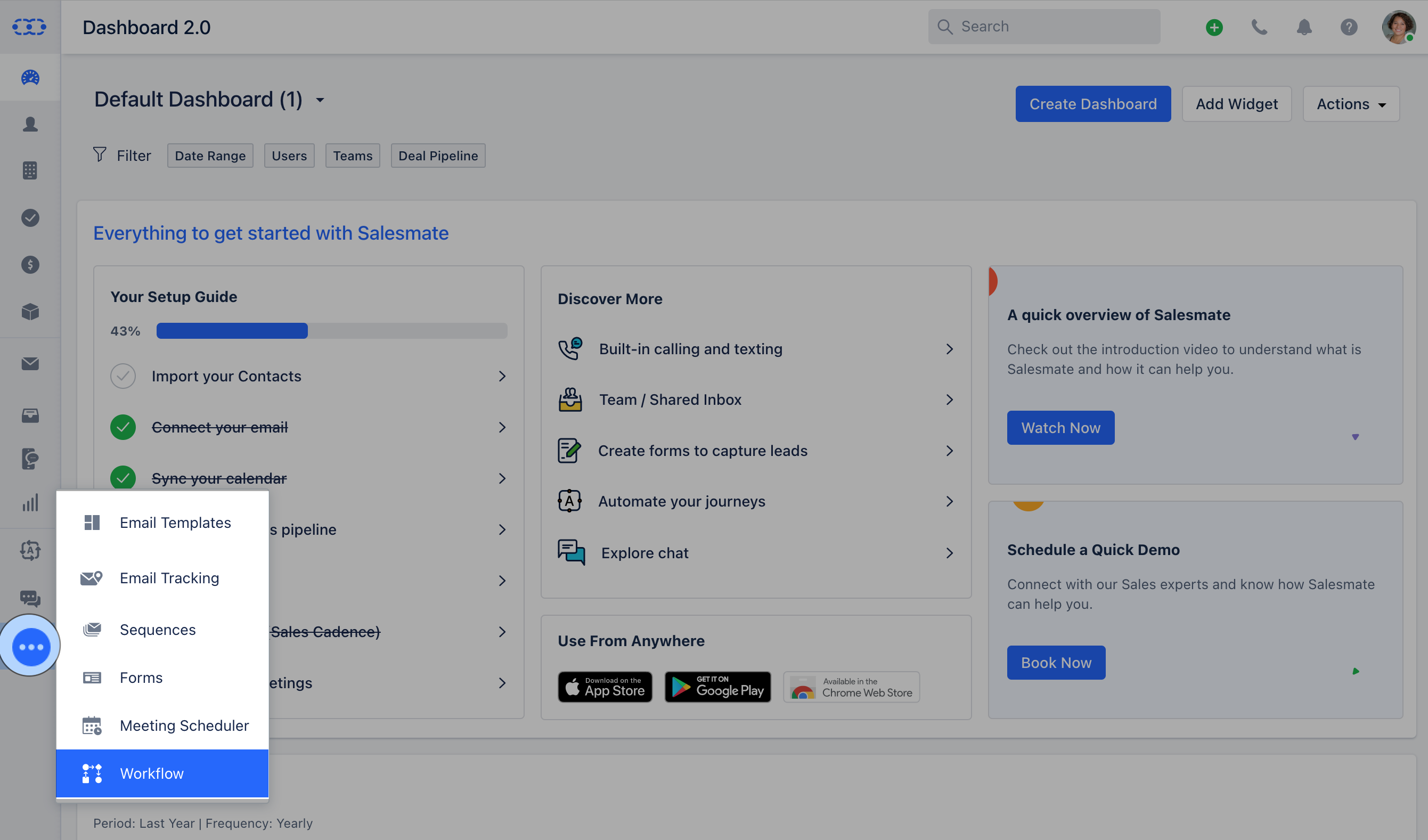Open the phone dialer icon

tap(1259, 27)
